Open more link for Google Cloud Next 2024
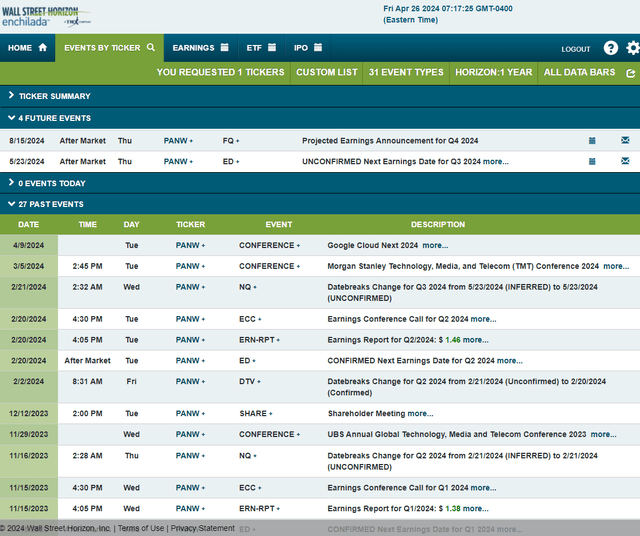 coord(435,245)
